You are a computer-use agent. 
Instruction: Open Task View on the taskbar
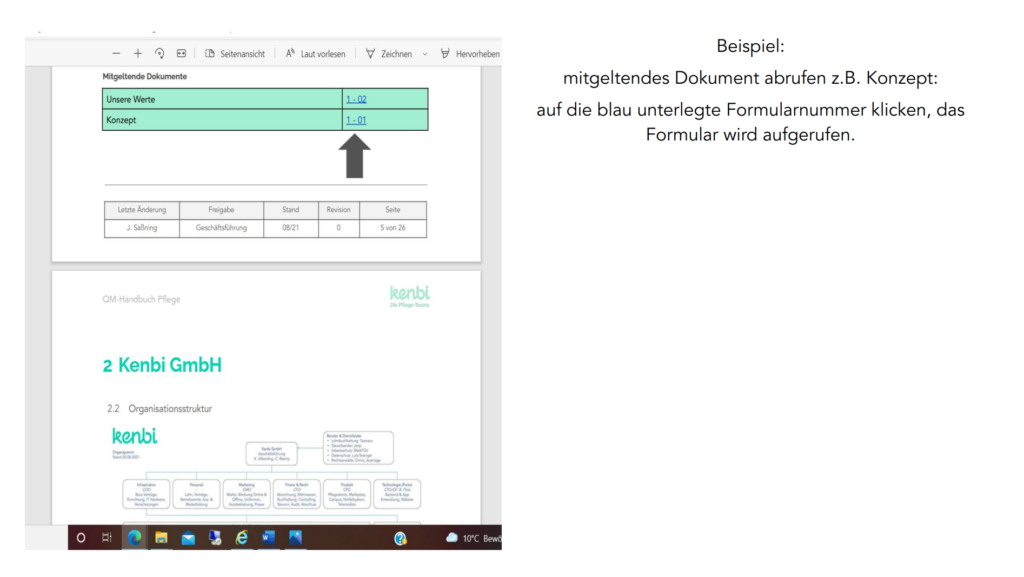[x=107, y=538]
